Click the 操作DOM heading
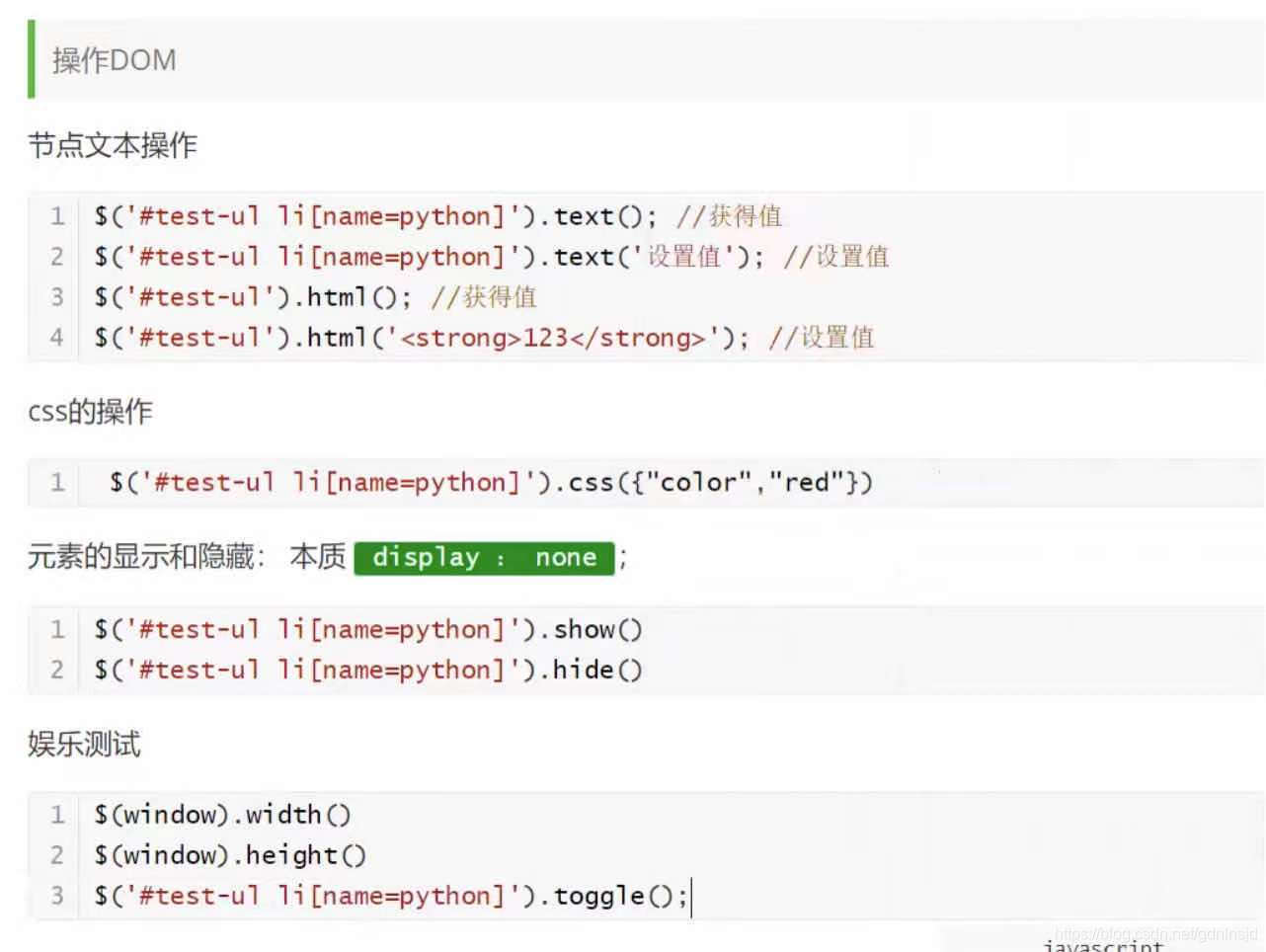 pyautogui.click(x=114, y=60)
